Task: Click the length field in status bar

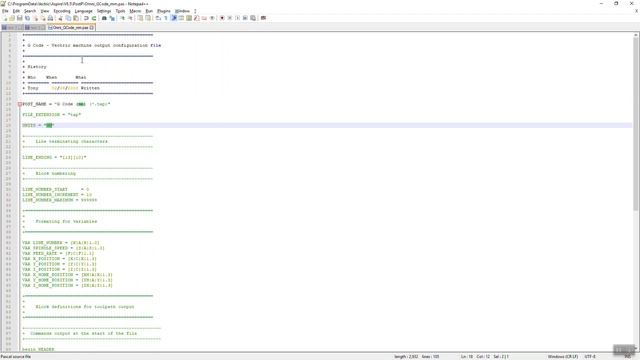Action: (406, 357)
